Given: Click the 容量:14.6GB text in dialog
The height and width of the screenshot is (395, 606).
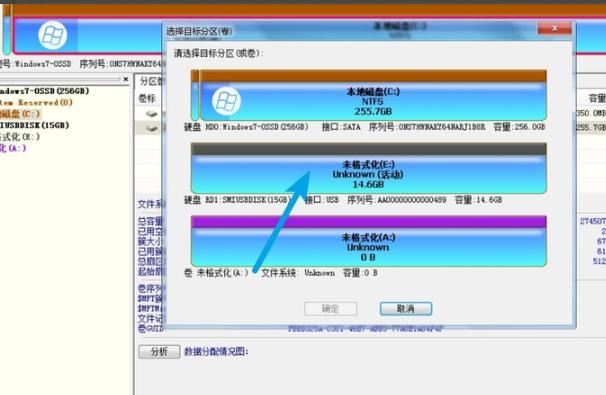Looking at the screenshot, I should [x=478, y=200].
